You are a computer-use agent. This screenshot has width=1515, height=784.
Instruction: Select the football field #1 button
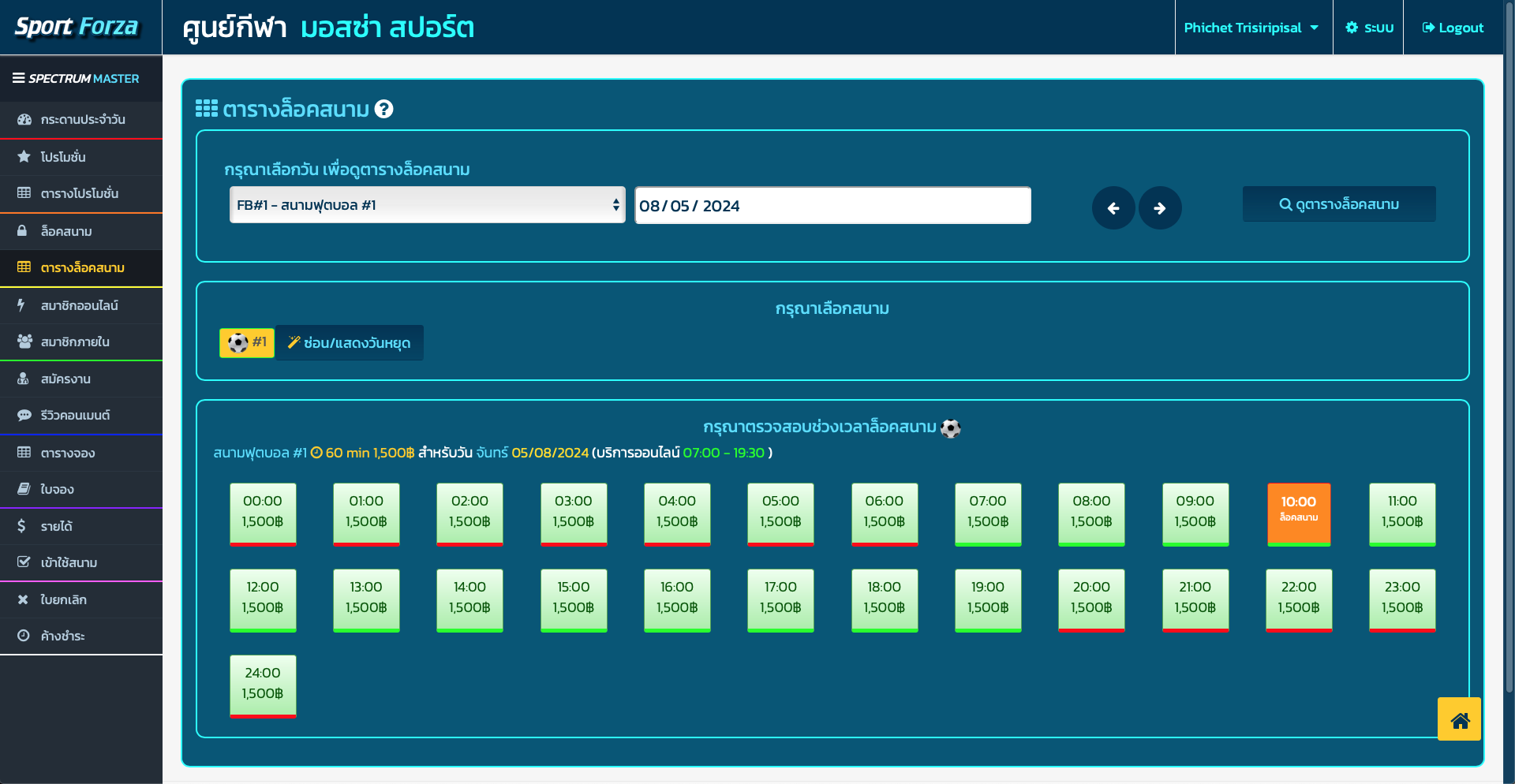(x=247, y=342)
